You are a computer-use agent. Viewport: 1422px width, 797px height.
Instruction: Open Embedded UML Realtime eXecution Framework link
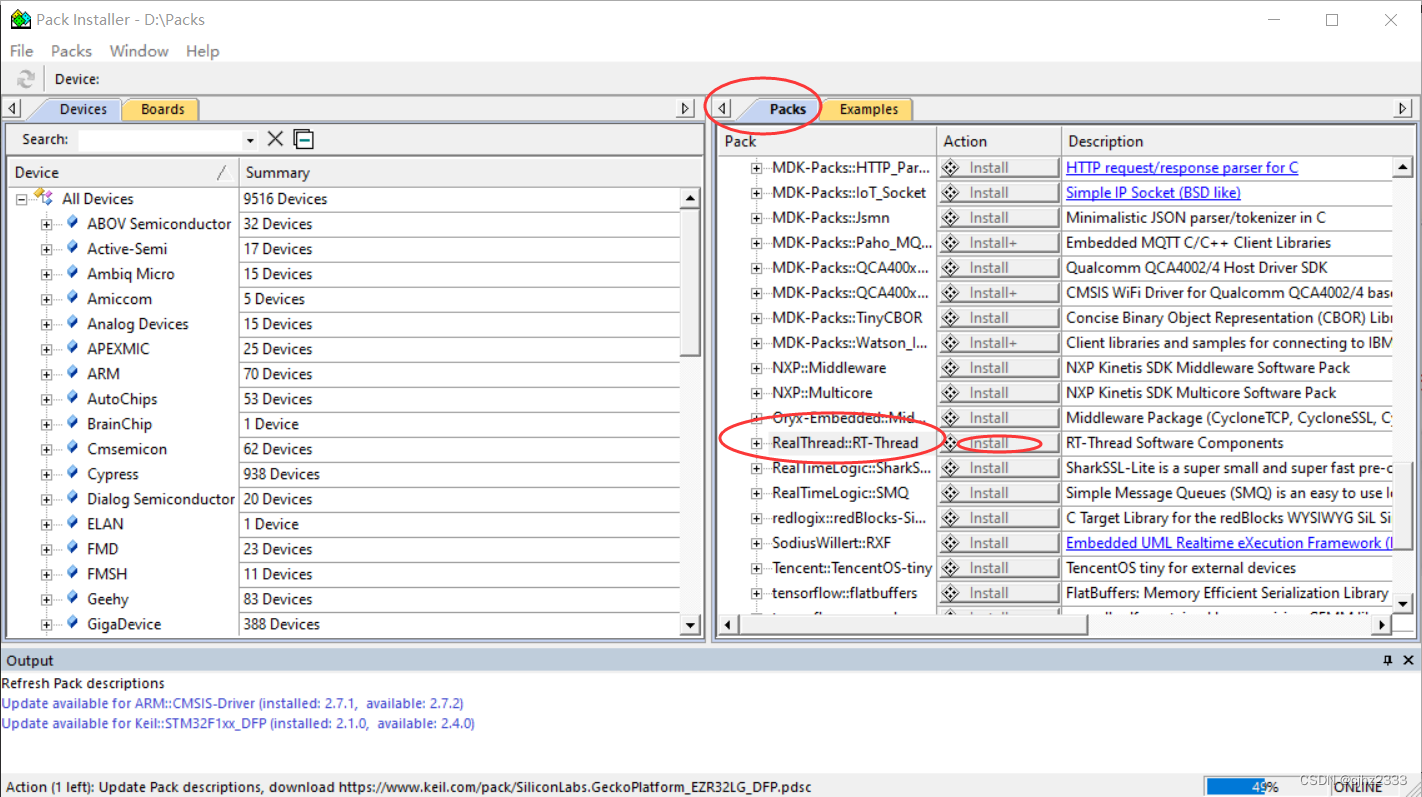(1229, 543)
